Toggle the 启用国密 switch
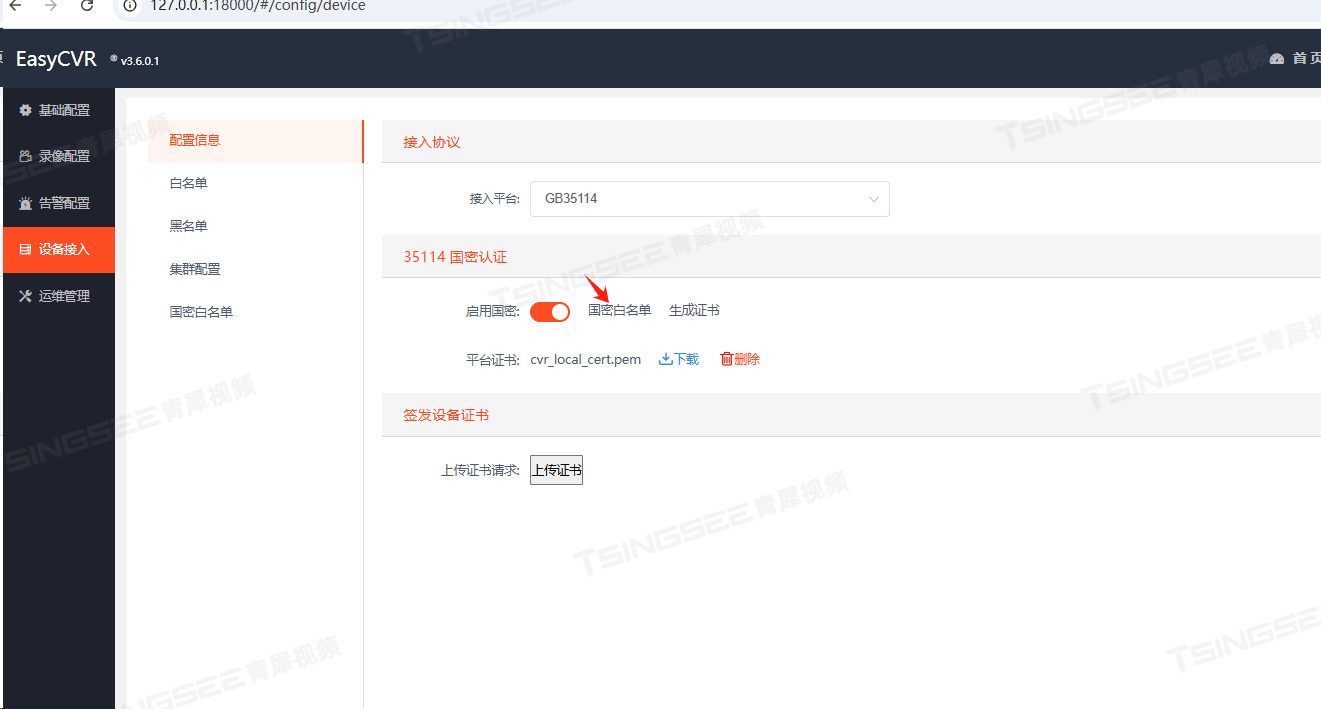Image resolution: width=1321 pixels, height=709 pixels. pyautogui.click(x=550, y=311)
